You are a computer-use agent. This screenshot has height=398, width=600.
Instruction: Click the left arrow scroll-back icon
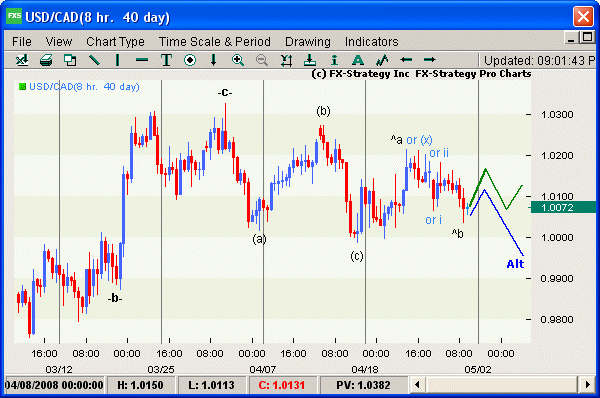[x=406, y=60]
